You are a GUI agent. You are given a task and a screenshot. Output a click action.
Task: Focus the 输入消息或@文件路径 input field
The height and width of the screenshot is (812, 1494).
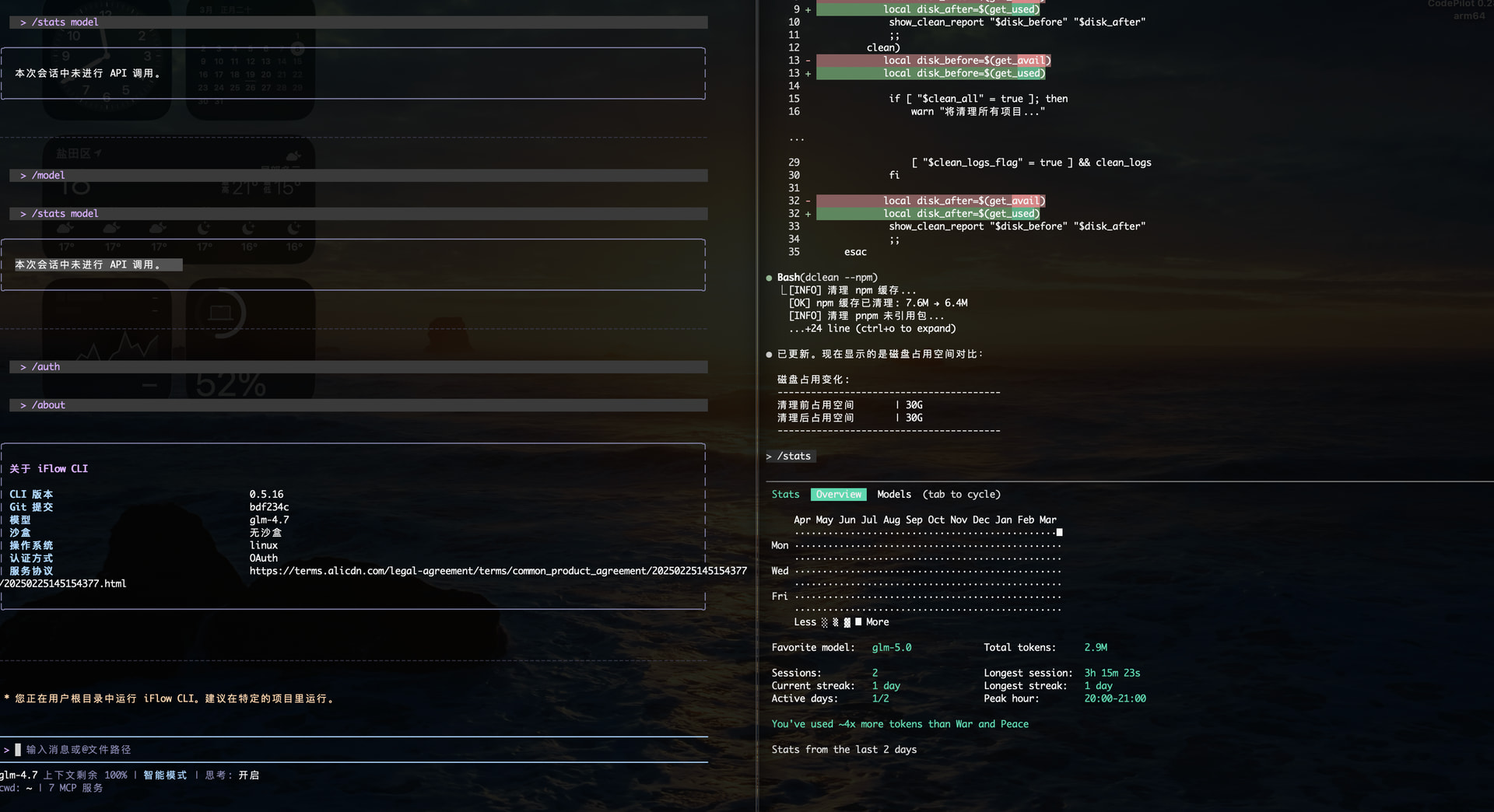point(78,750)
